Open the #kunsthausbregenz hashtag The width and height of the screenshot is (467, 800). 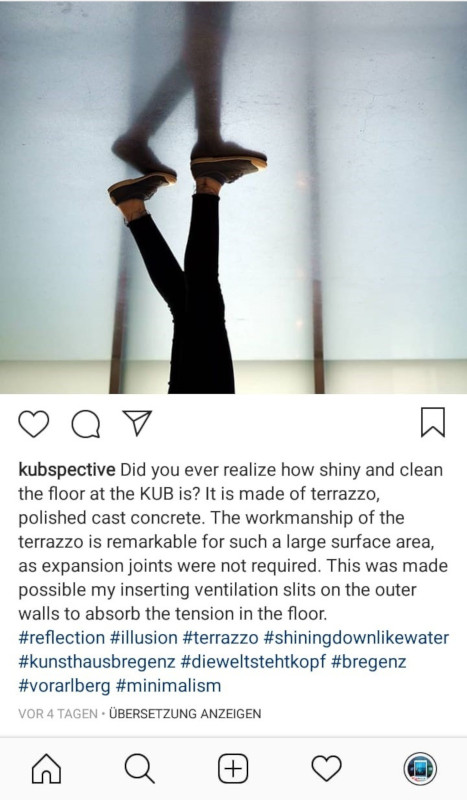[97, 662]
